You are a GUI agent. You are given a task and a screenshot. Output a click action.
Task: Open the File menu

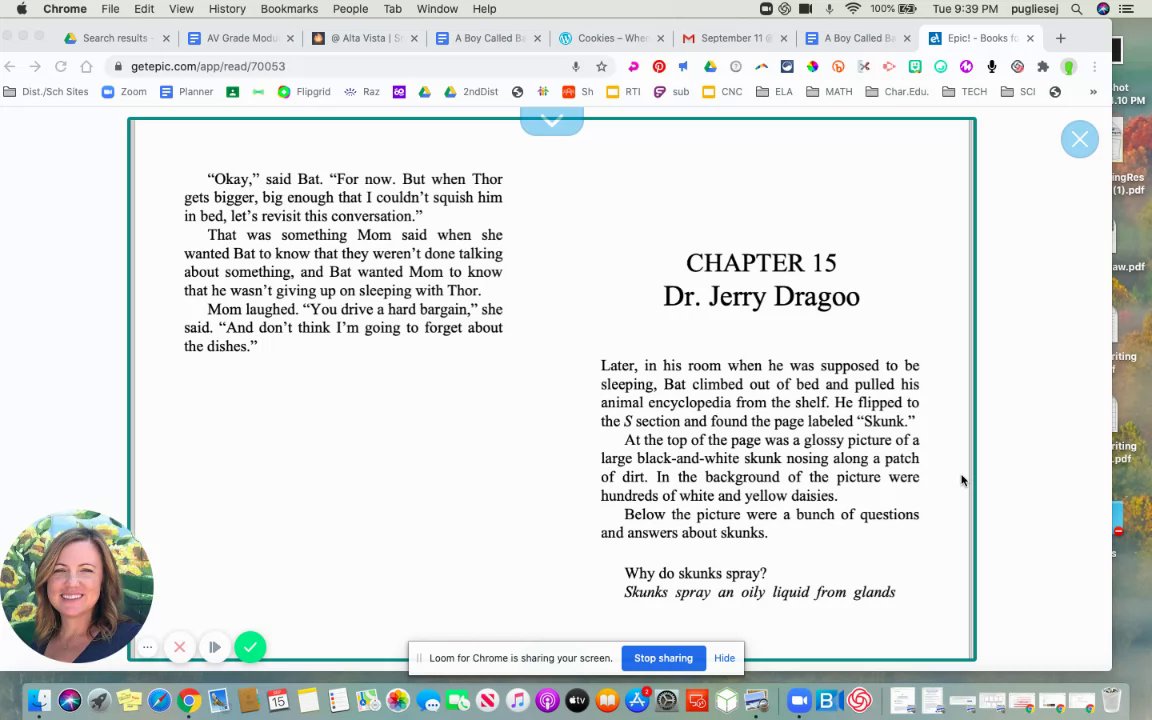tap(110, 9)
